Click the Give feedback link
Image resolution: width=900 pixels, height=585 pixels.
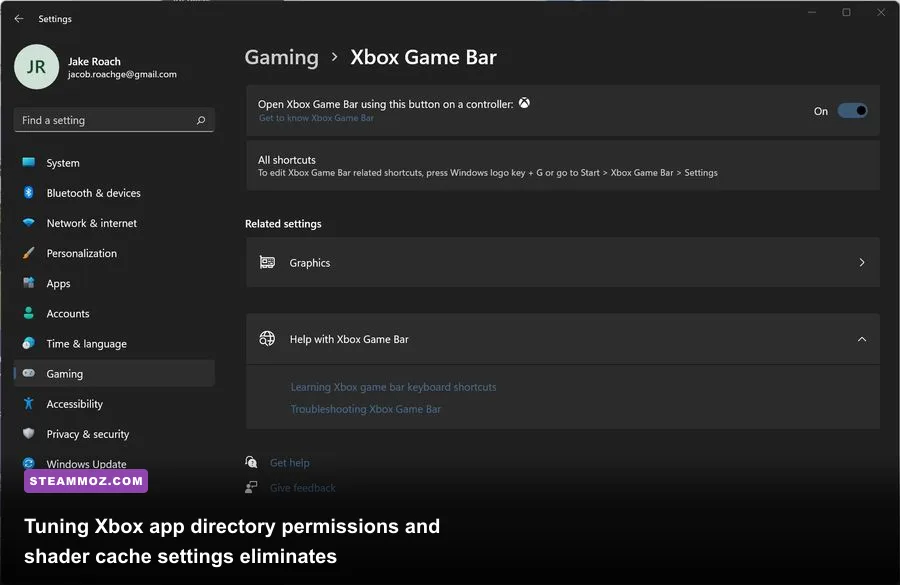coord(302,488)
